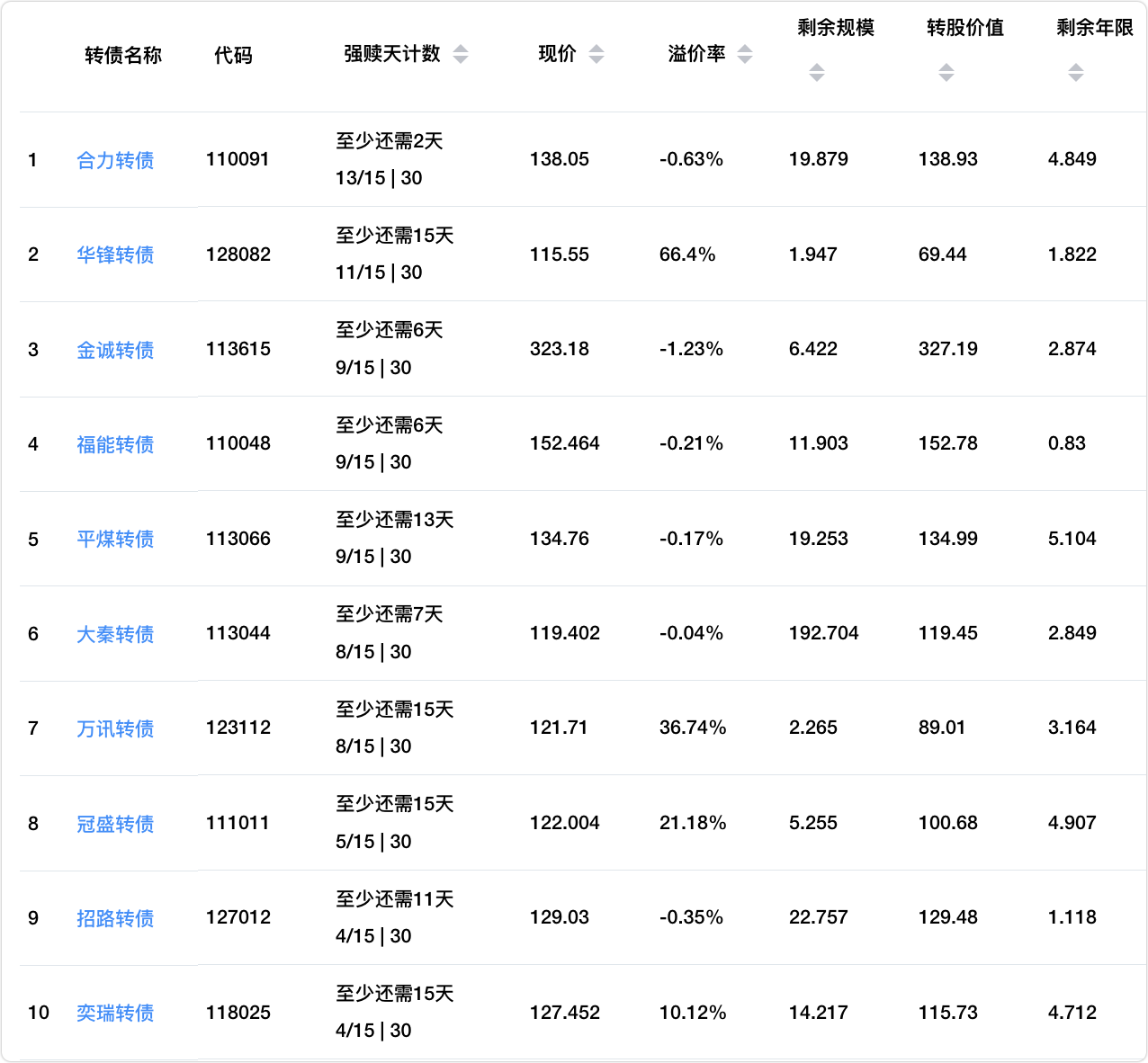
Task: Open the 华锋转债 bond link
Action: [x=115, y=255]
